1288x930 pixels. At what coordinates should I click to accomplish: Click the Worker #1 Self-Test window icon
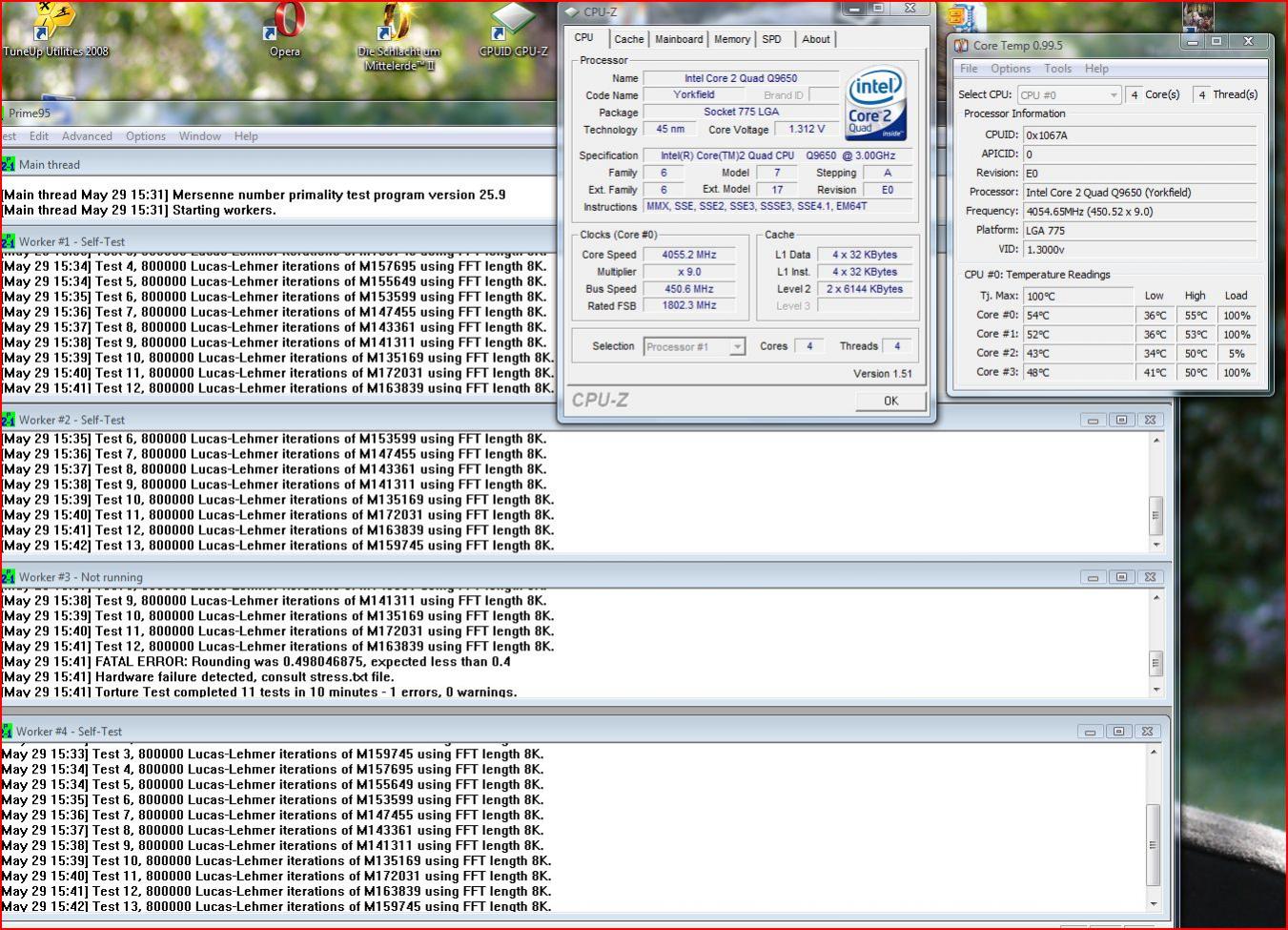click(8, 241)
